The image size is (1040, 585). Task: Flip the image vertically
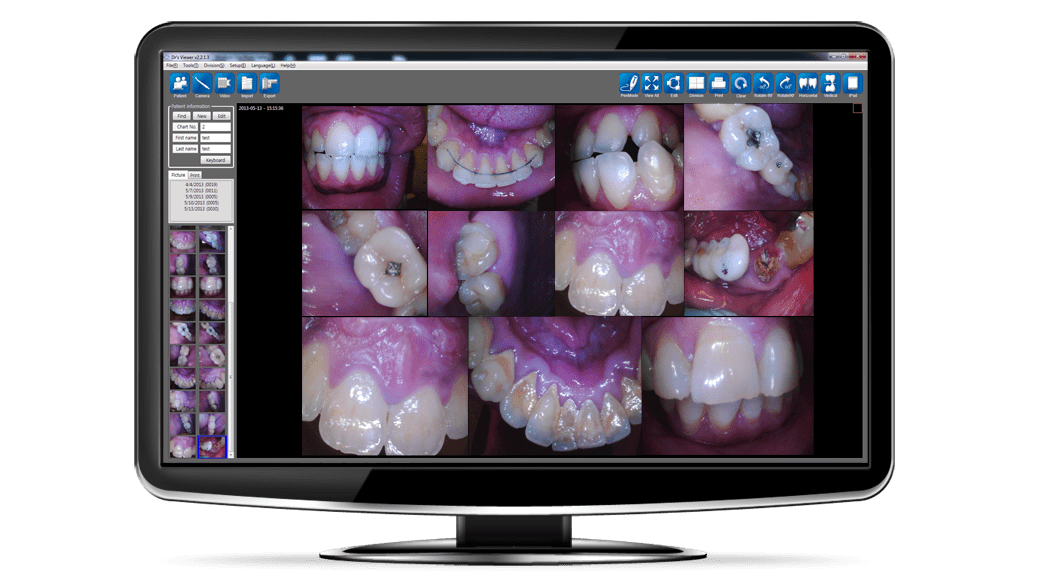pyautogui.click(x=830, y=83)
